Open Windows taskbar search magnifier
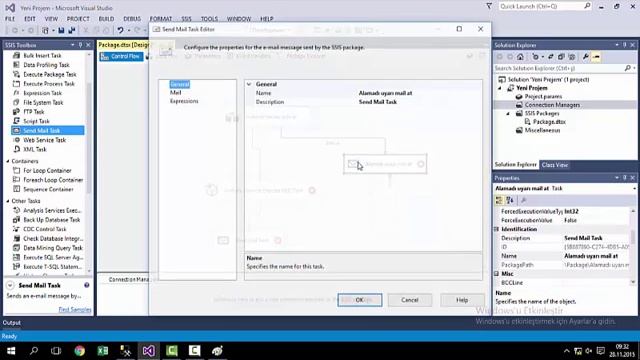Screen dimensions: 640x360 coord(34,351)
